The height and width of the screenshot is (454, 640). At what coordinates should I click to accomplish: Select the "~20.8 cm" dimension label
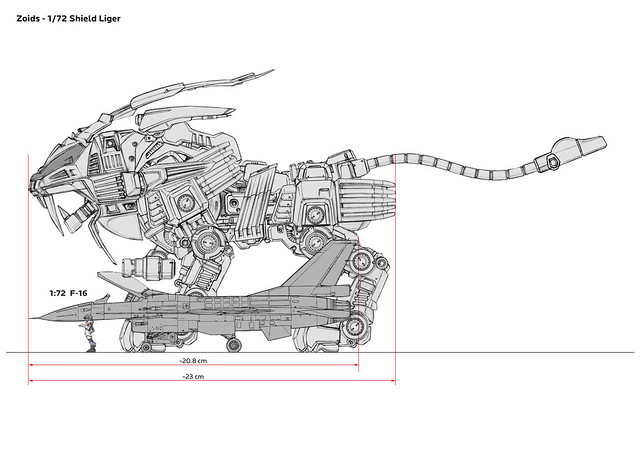(193, 360)
